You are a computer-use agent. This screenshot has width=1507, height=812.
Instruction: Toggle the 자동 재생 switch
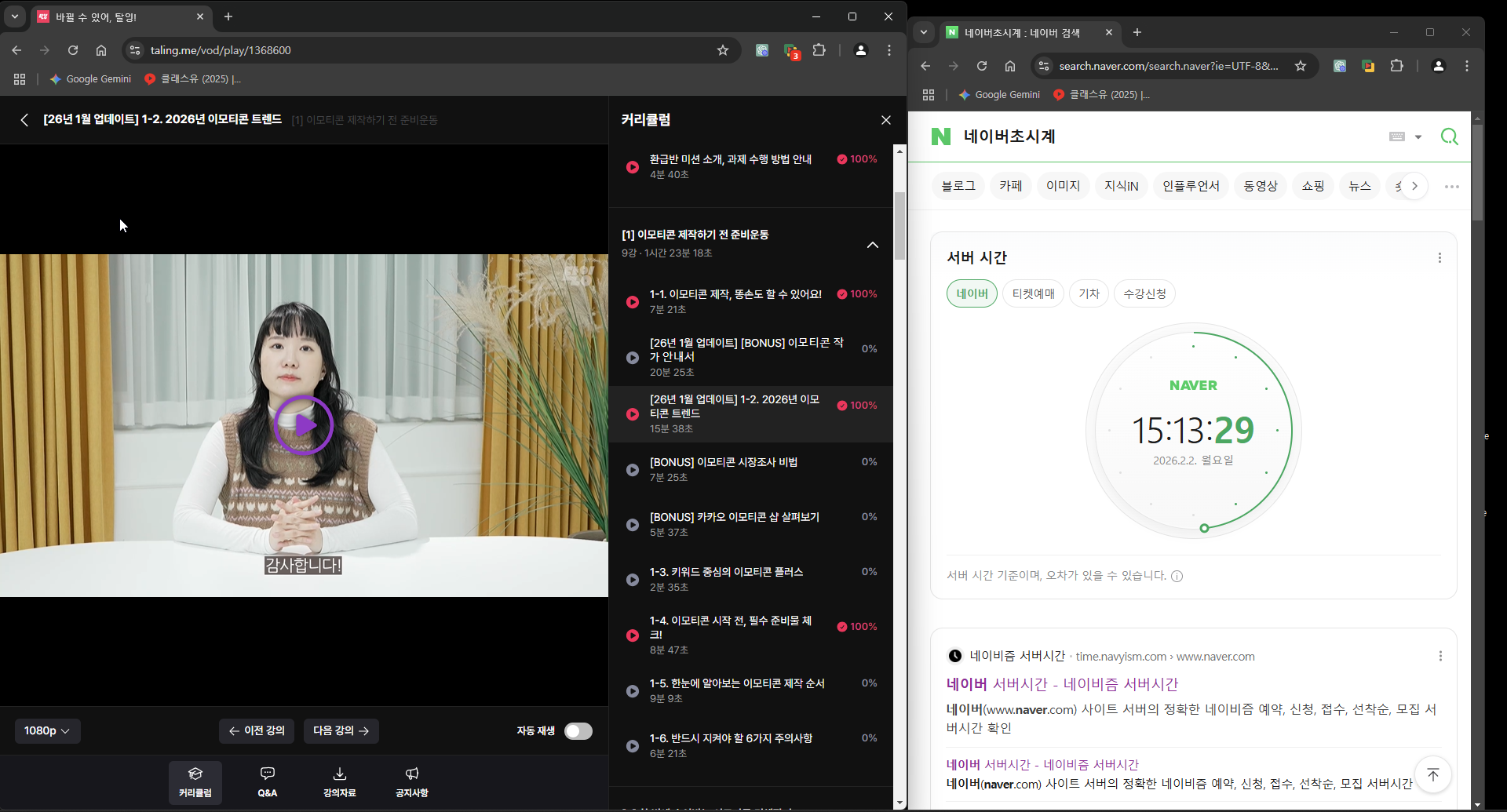578,731
